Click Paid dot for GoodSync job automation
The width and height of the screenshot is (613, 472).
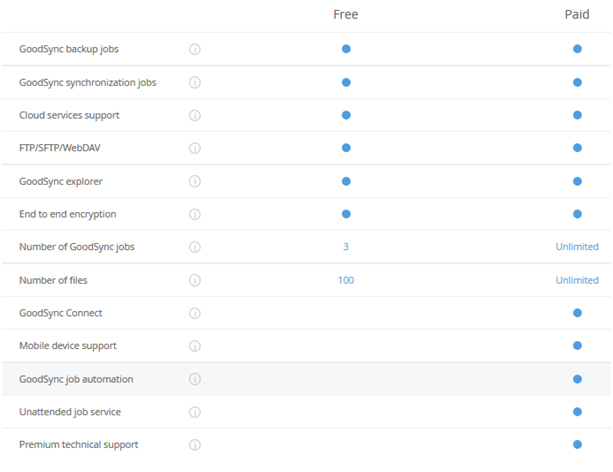(577, 379)
